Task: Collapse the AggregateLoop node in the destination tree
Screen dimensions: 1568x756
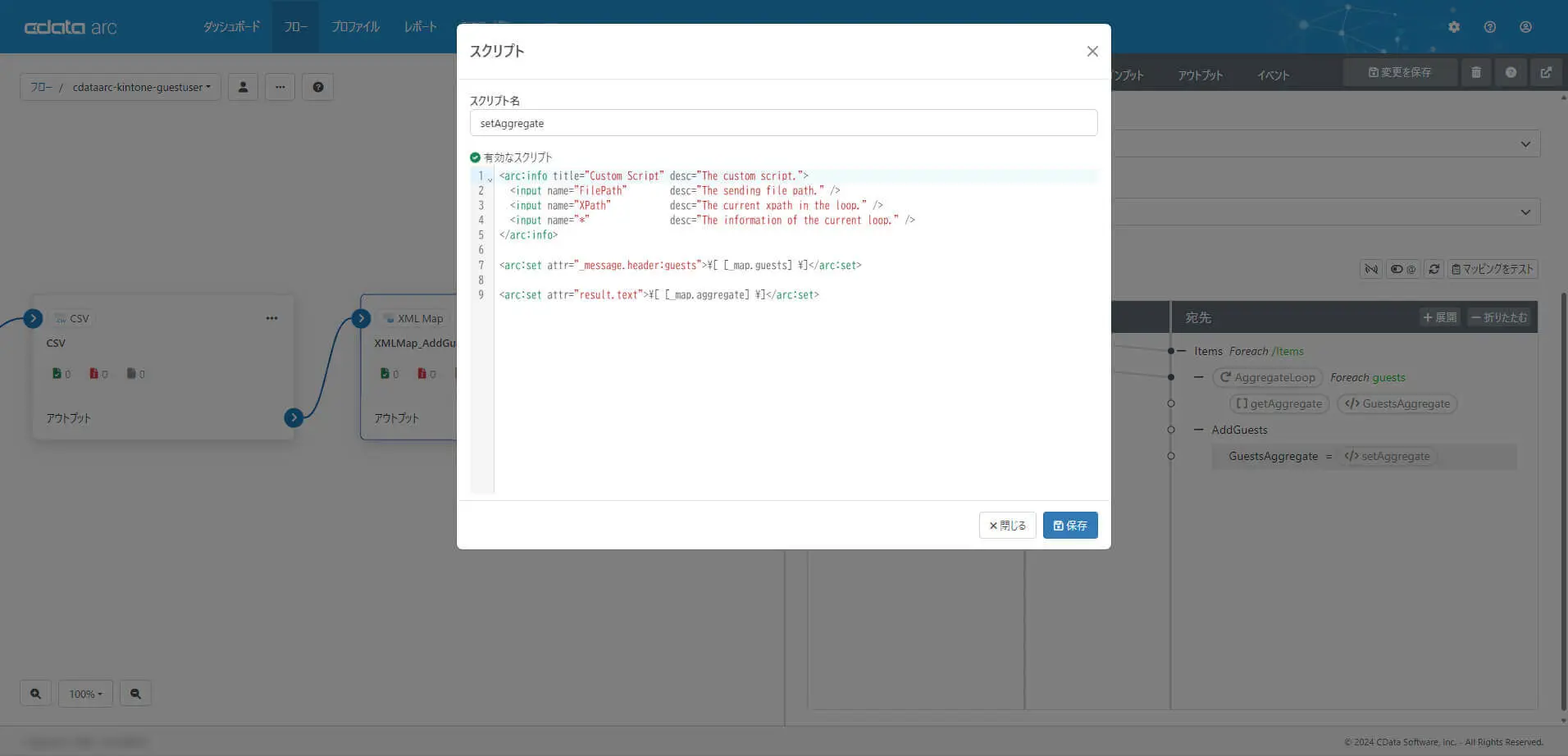Action: pyautogui.click(x=1199, y=377)
